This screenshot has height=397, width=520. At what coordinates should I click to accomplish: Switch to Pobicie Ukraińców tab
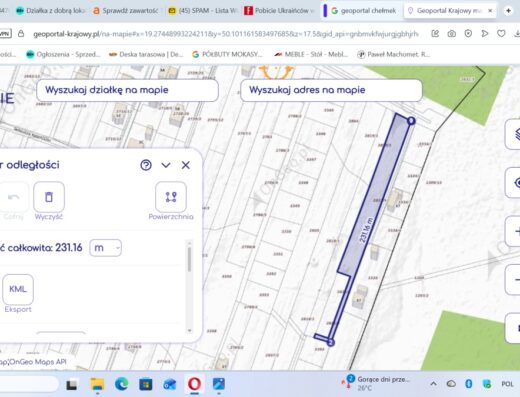[279, 11]
